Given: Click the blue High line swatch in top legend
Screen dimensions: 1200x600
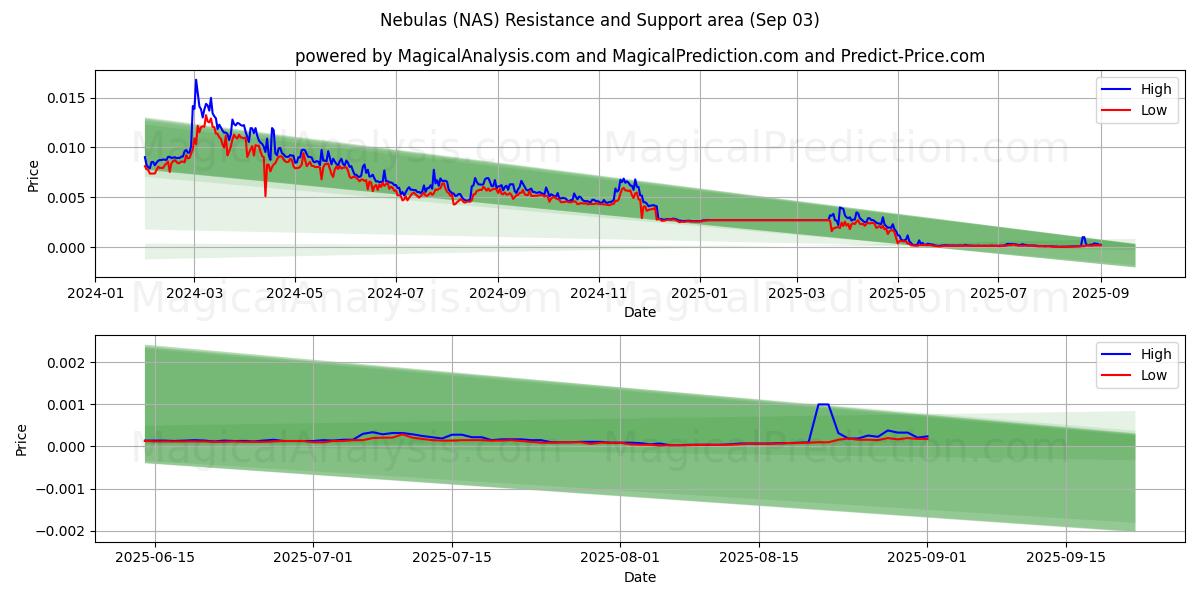Looking at the screenshot, I should [1120, 90].
